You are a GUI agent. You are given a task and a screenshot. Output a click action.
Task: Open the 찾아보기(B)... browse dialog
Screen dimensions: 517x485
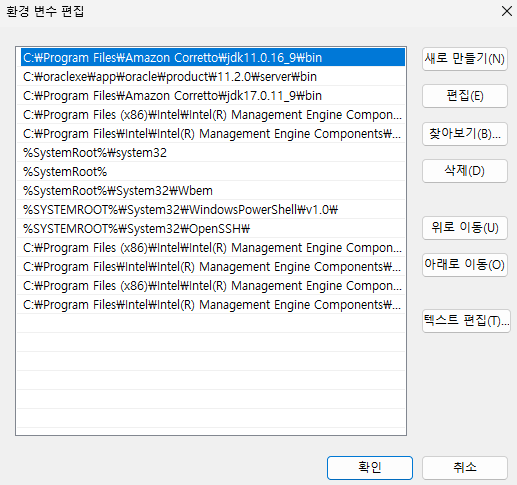coord(465,134)
